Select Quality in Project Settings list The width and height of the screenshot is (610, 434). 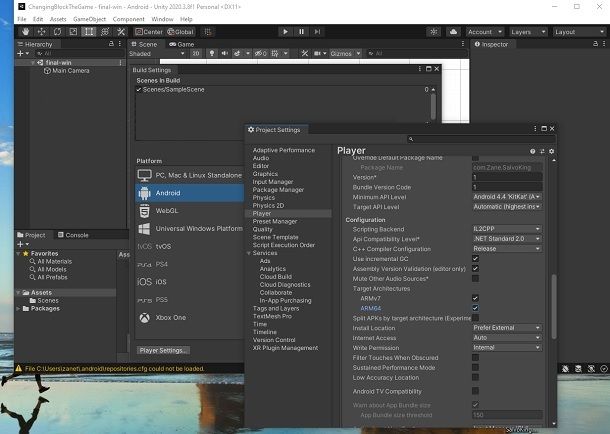click(263, 229)
